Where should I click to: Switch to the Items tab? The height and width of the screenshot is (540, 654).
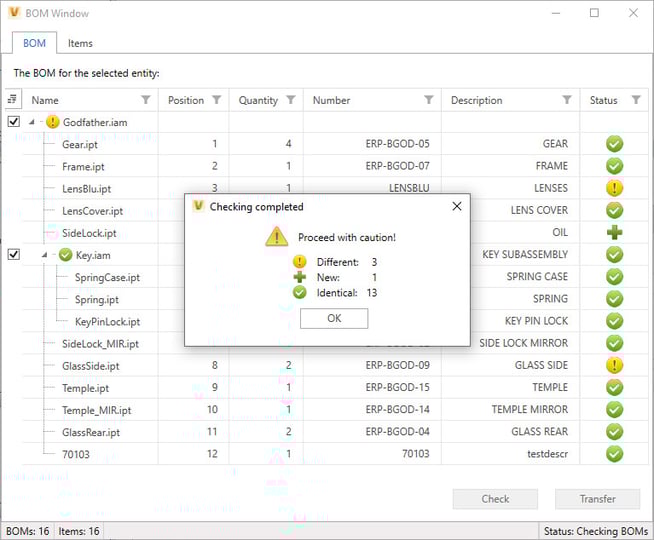80,44
